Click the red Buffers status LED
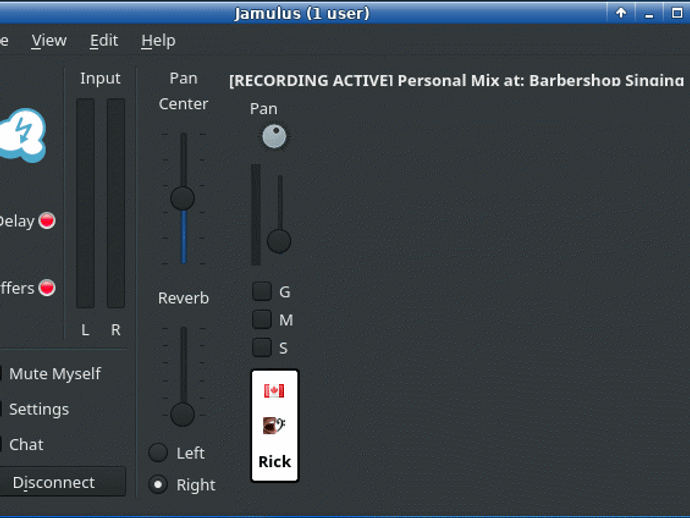 (47, 288)
